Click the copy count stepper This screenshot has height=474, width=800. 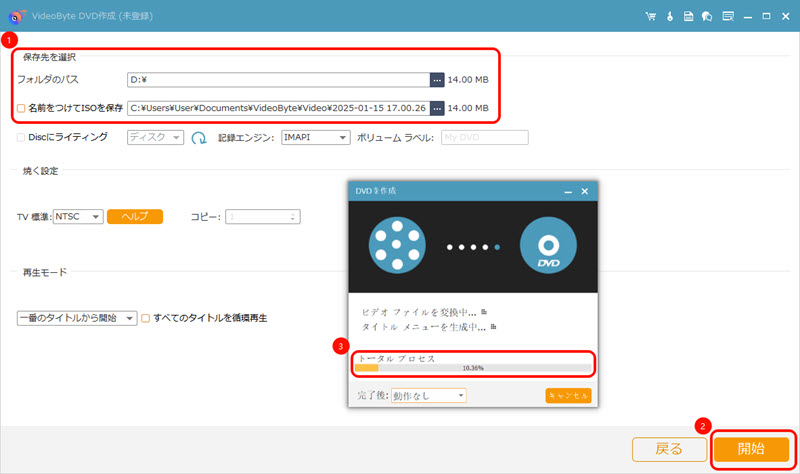(293, 217)
